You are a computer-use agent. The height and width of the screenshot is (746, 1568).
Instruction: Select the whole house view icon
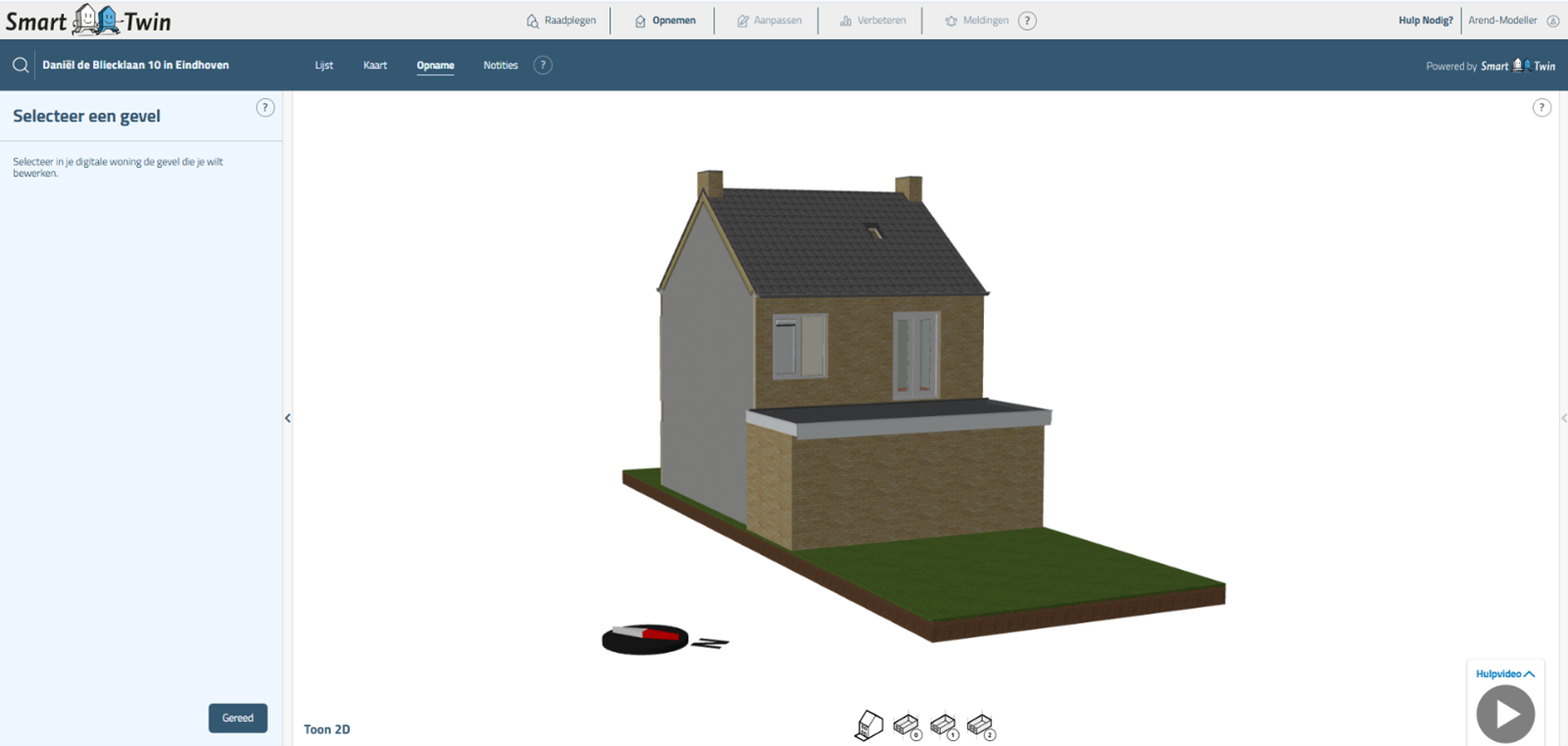point(869,725)
